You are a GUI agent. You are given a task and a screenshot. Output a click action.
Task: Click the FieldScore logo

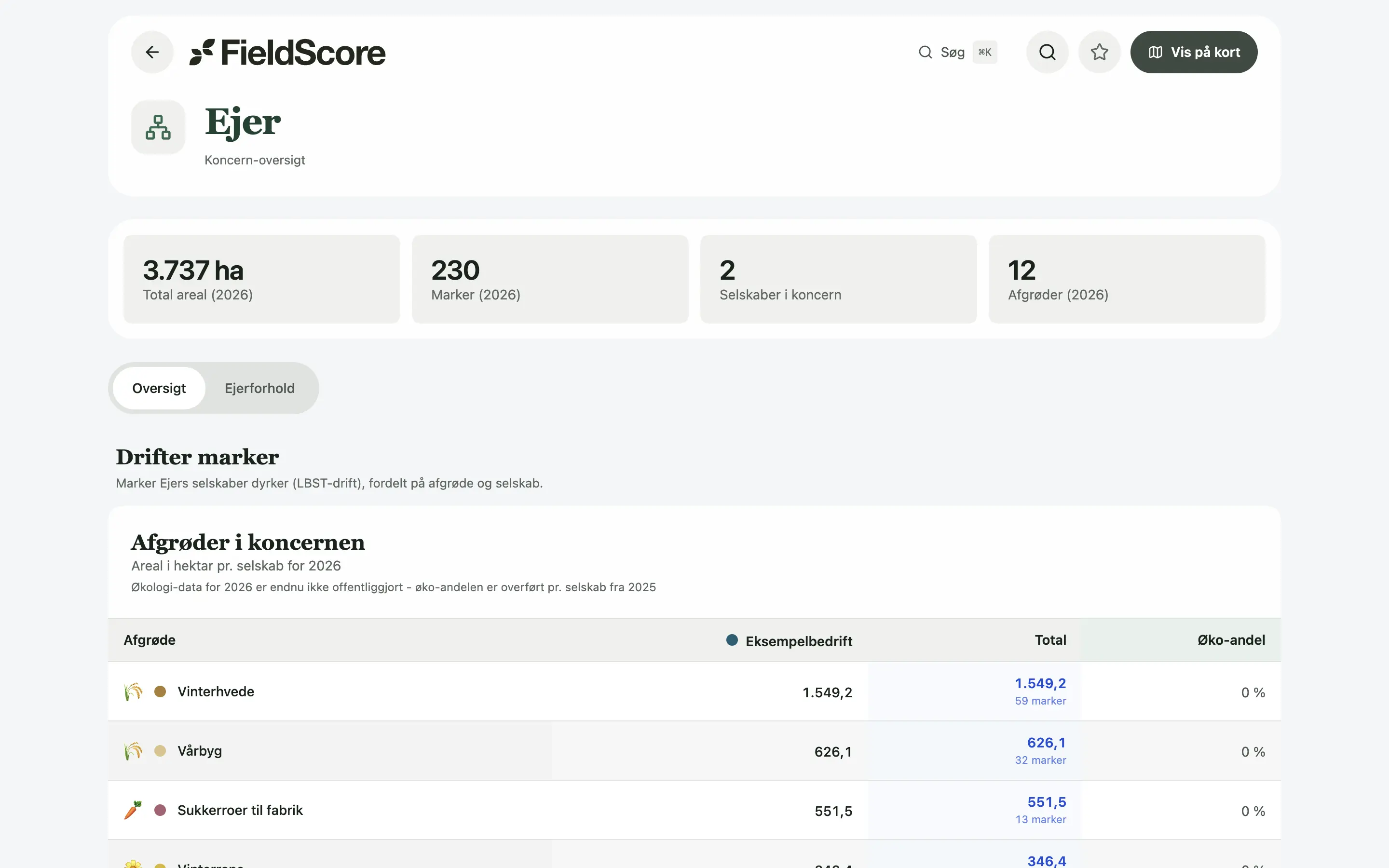point(287,52)
